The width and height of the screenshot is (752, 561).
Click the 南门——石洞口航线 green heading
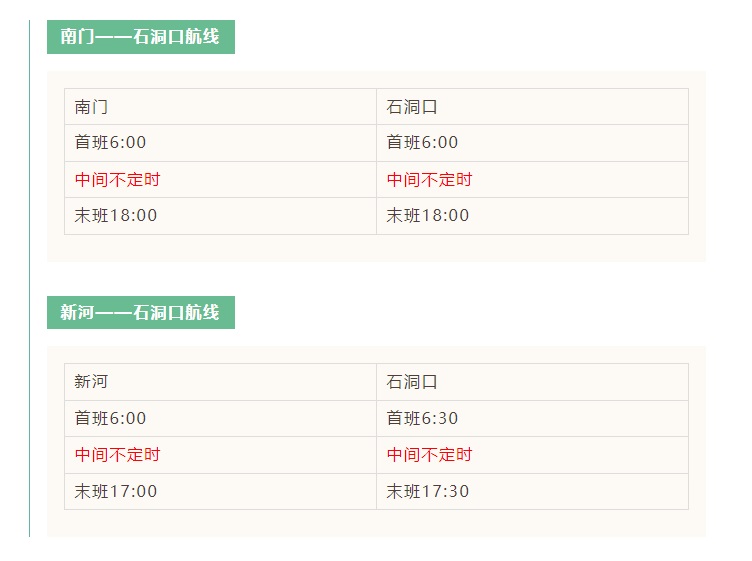coord(140,37)
